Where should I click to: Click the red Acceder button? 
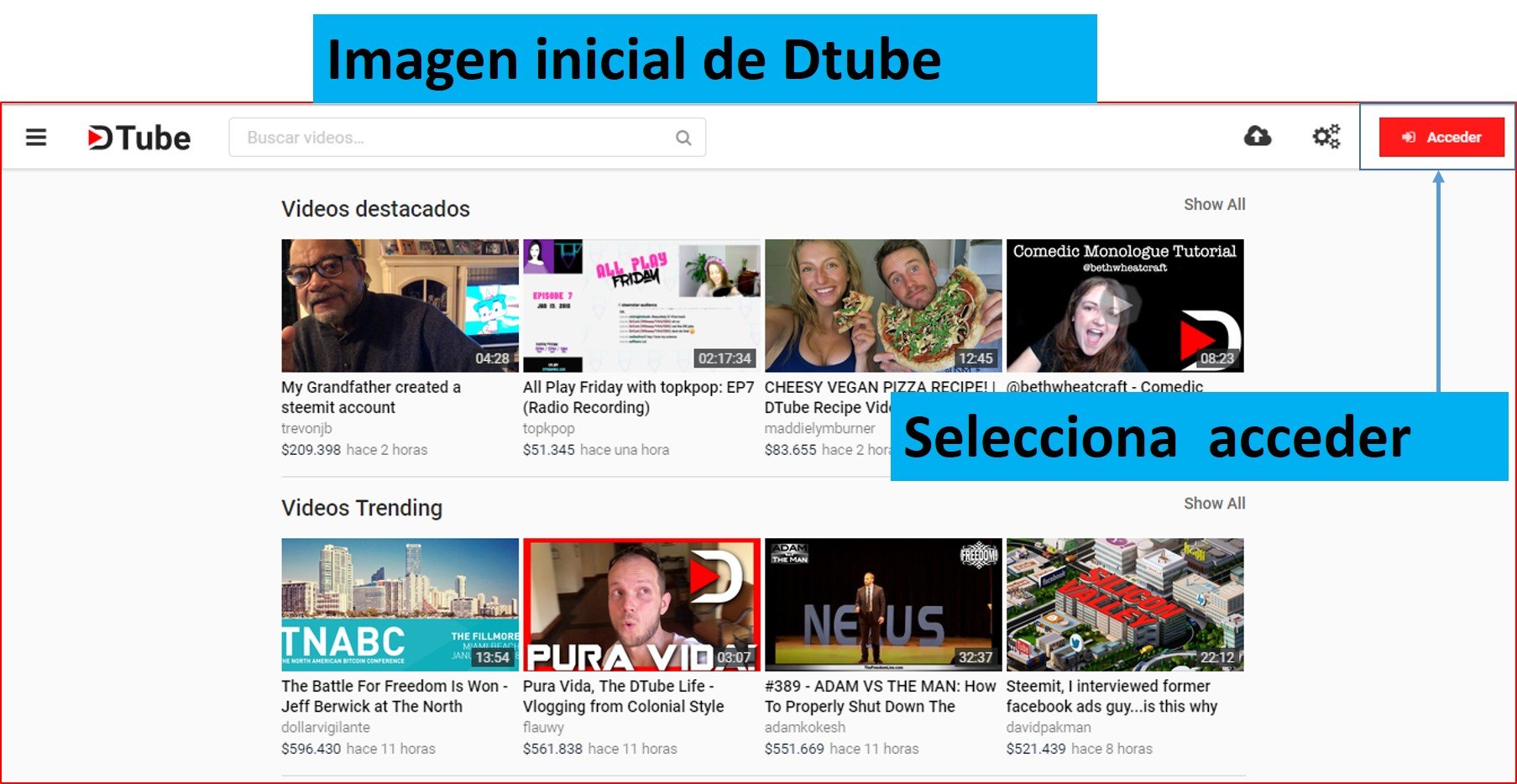click(x=1441, y=137)
